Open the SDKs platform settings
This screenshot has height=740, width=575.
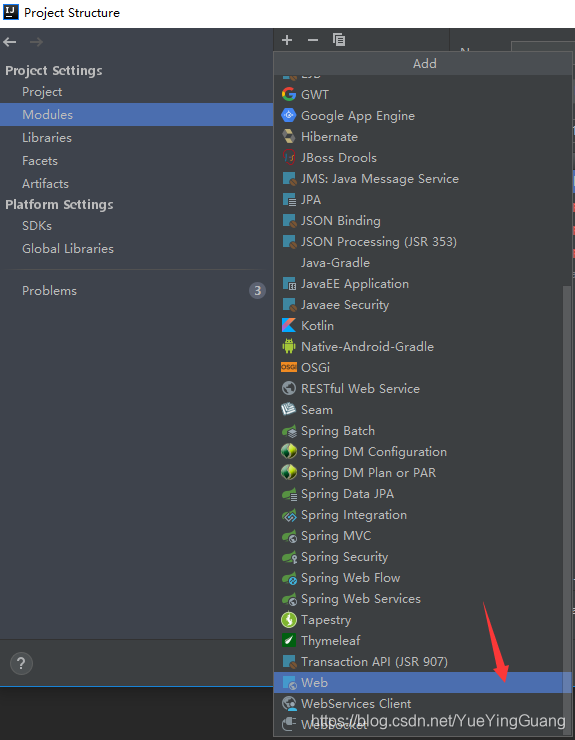(136, 226)
